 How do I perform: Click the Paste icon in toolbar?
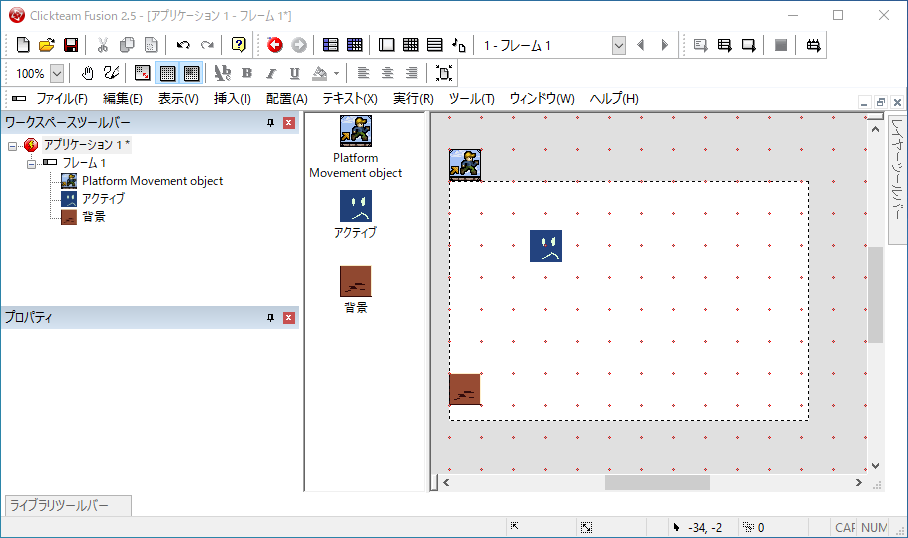[x=151, y=45]
